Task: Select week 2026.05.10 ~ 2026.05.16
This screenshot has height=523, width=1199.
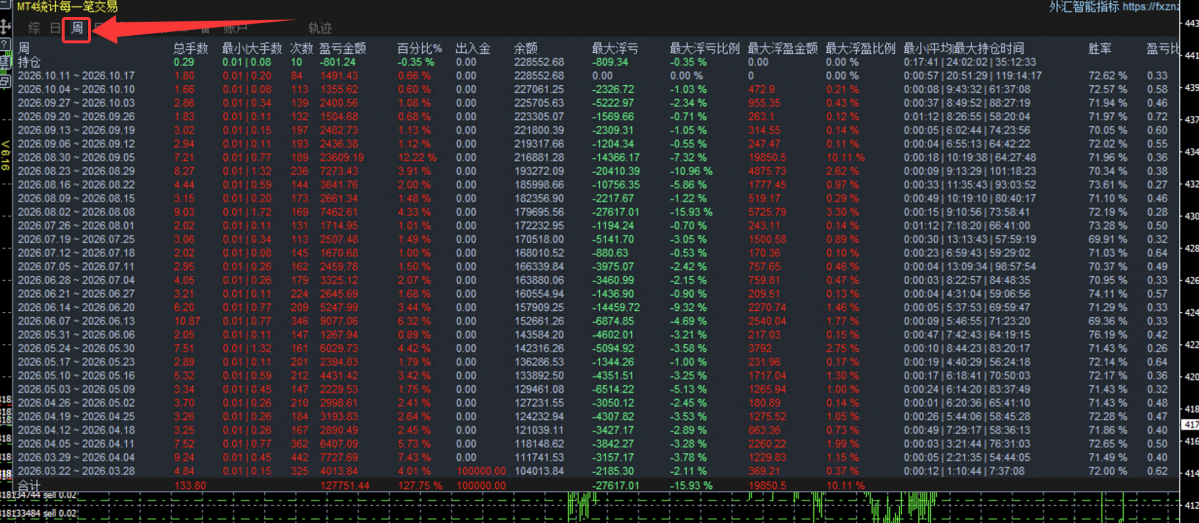Action: point(76,375)
